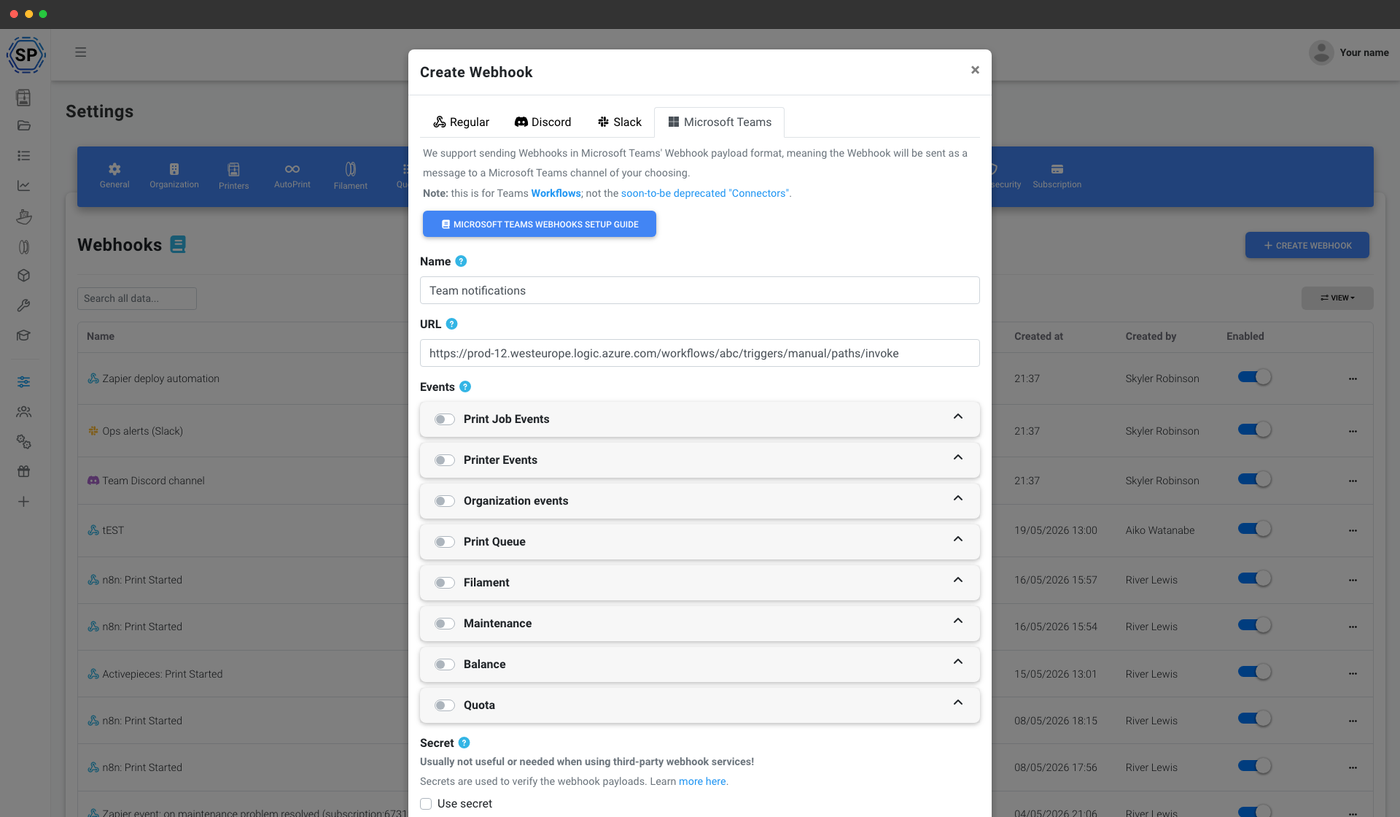The width and height of the screenshot is (1400, 817).
Task: Enable the Filament events toggle
Action: pyautogui.click(x=445, y=583)
